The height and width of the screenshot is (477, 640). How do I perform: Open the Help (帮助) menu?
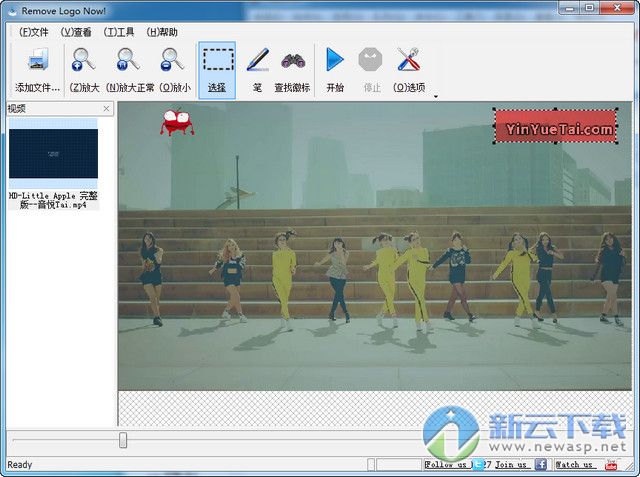[162, 32]
